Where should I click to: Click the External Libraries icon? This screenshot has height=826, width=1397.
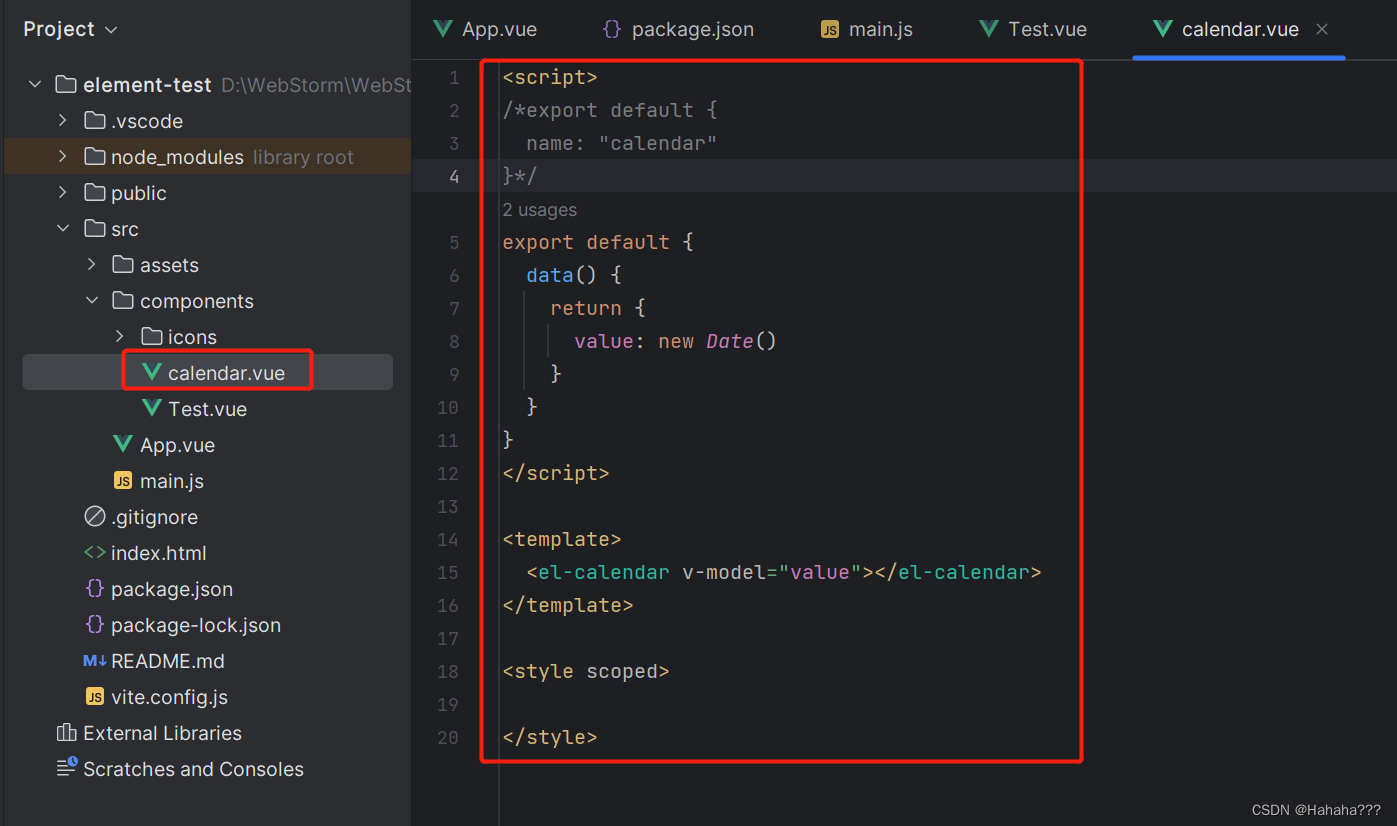click(67, 733)
